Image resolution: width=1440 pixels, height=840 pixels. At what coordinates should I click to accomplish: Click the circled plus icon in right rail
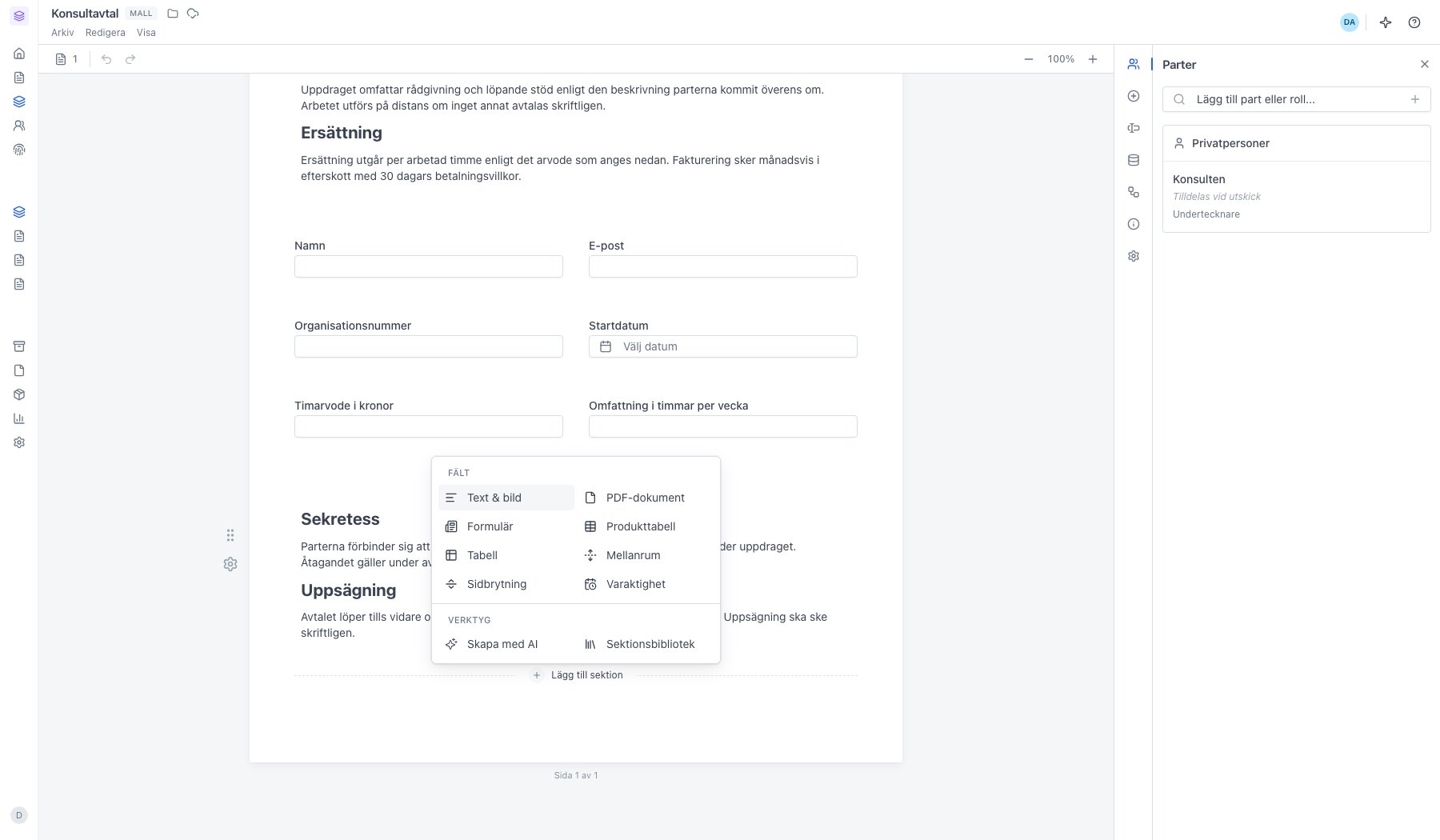[1134, 96]
